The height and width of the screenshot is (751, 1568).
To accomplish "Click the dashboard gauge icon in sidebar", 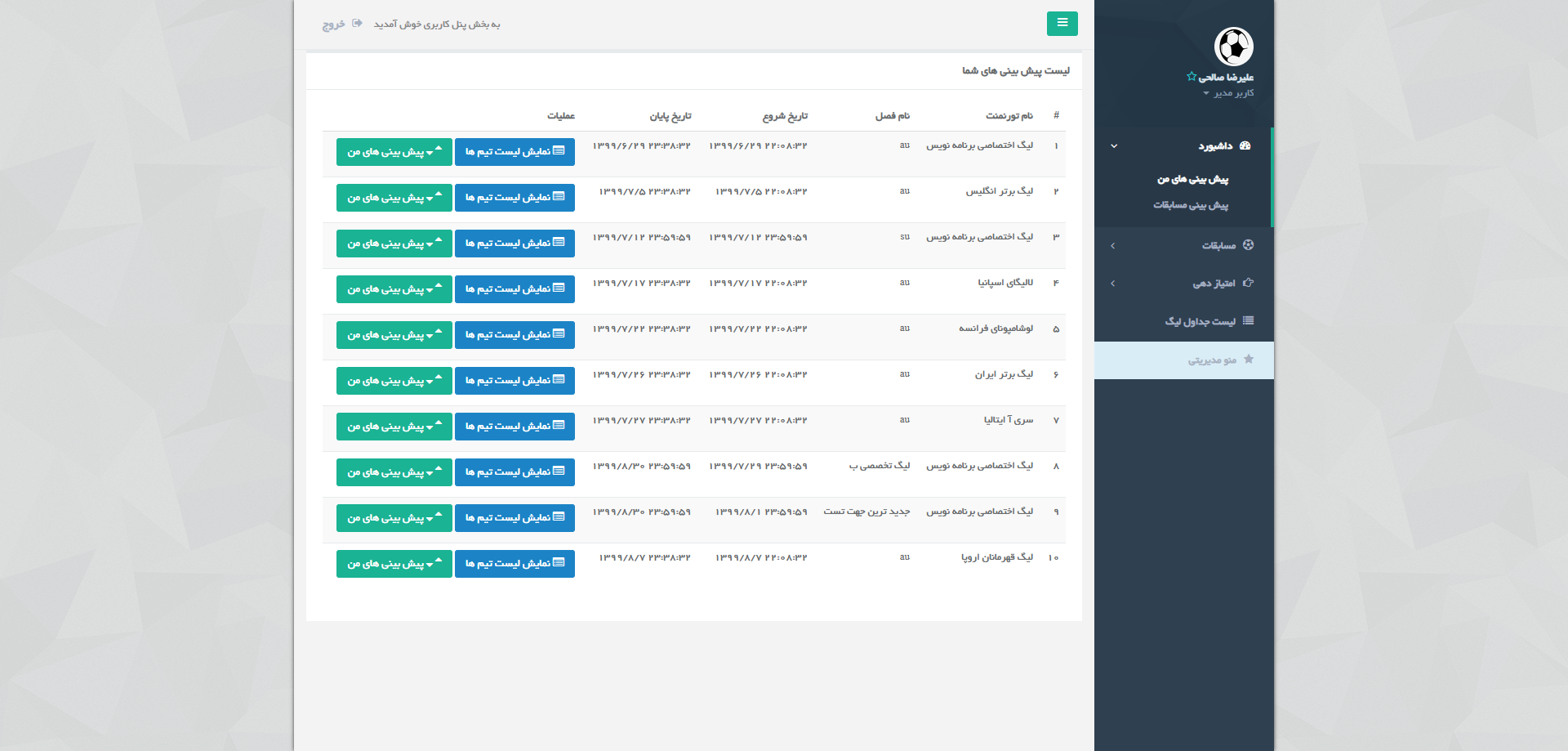I will click(x=1245, y=145).
